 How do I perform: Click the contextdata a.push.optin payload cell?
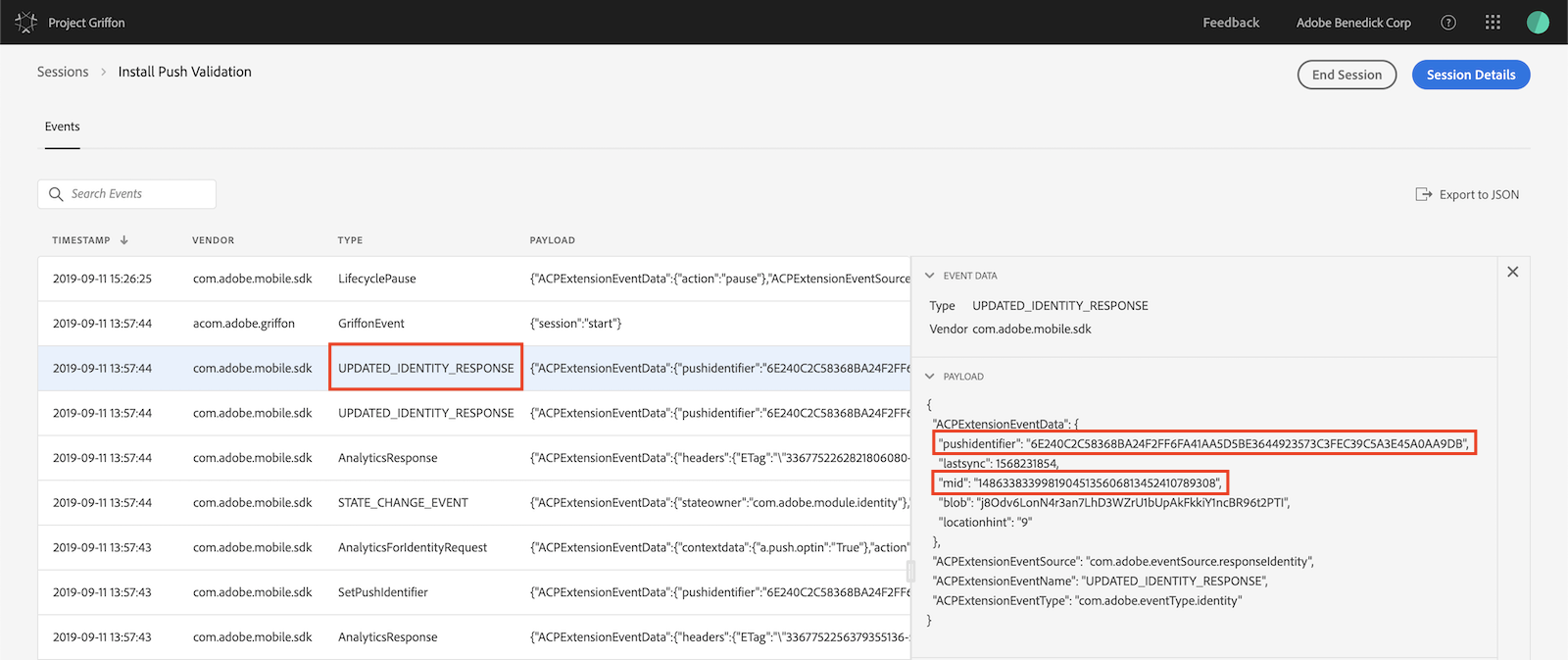click(719, 547)
